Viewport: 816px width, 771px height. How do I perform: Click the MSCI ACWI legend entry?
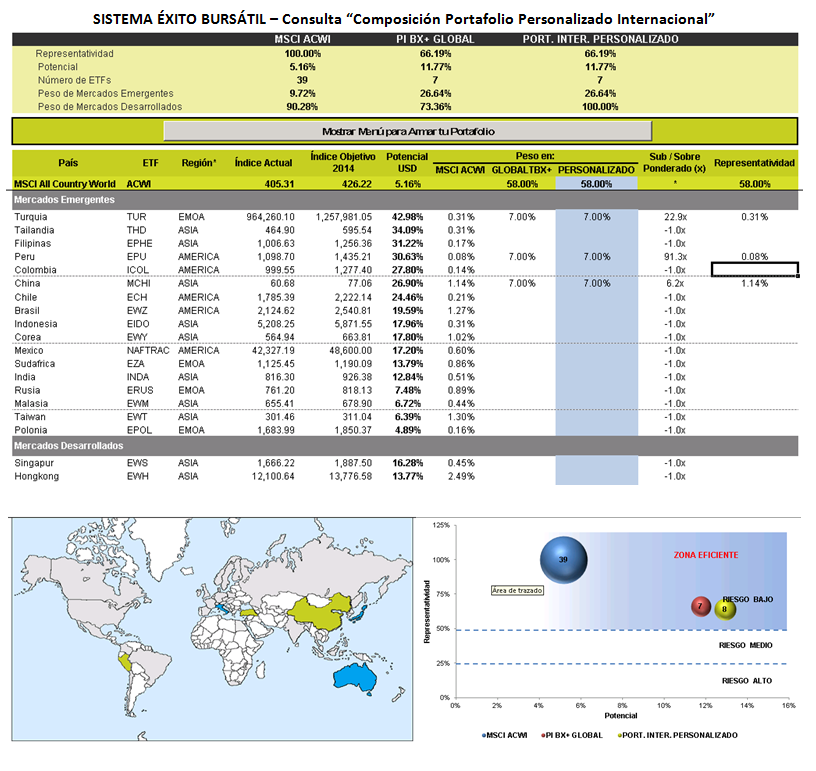tap(505, 735)
